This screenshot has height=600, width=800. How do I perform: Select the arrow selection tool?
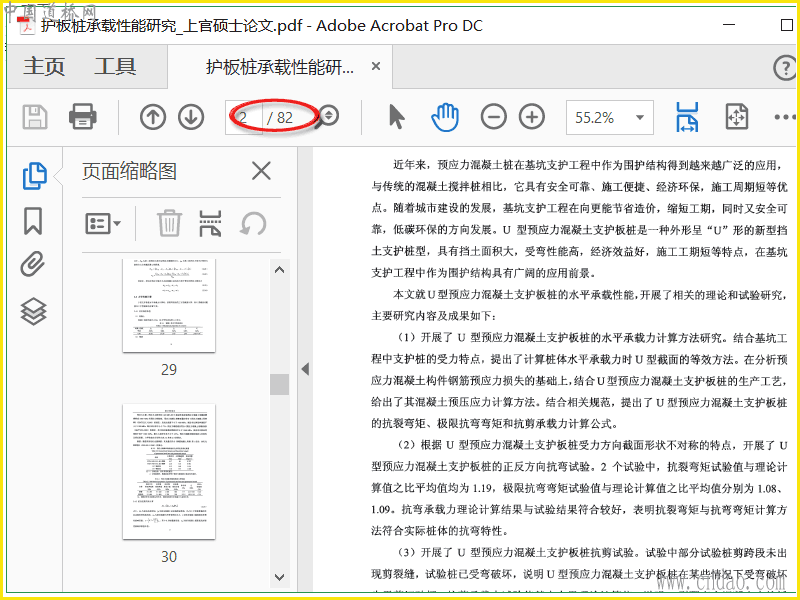click(x=396, y=117)
